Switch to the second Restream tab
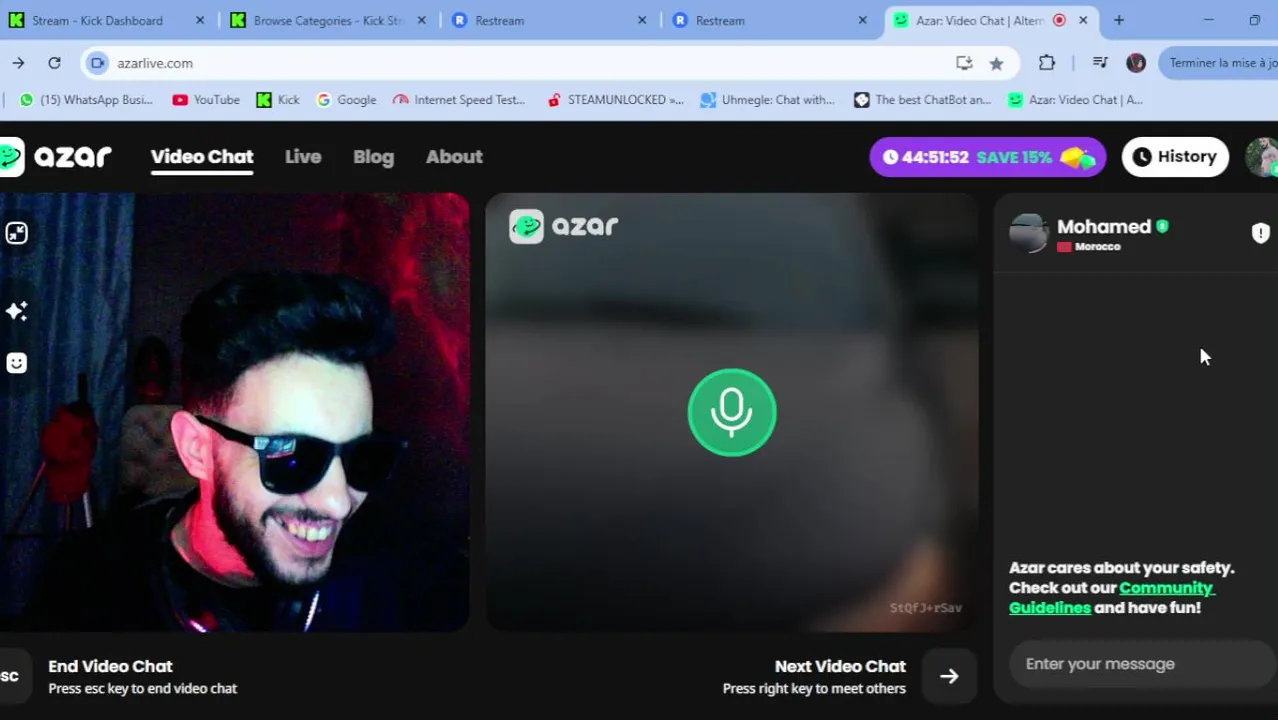The height and width of the screenshot is (720, 1278). (768, 20)
